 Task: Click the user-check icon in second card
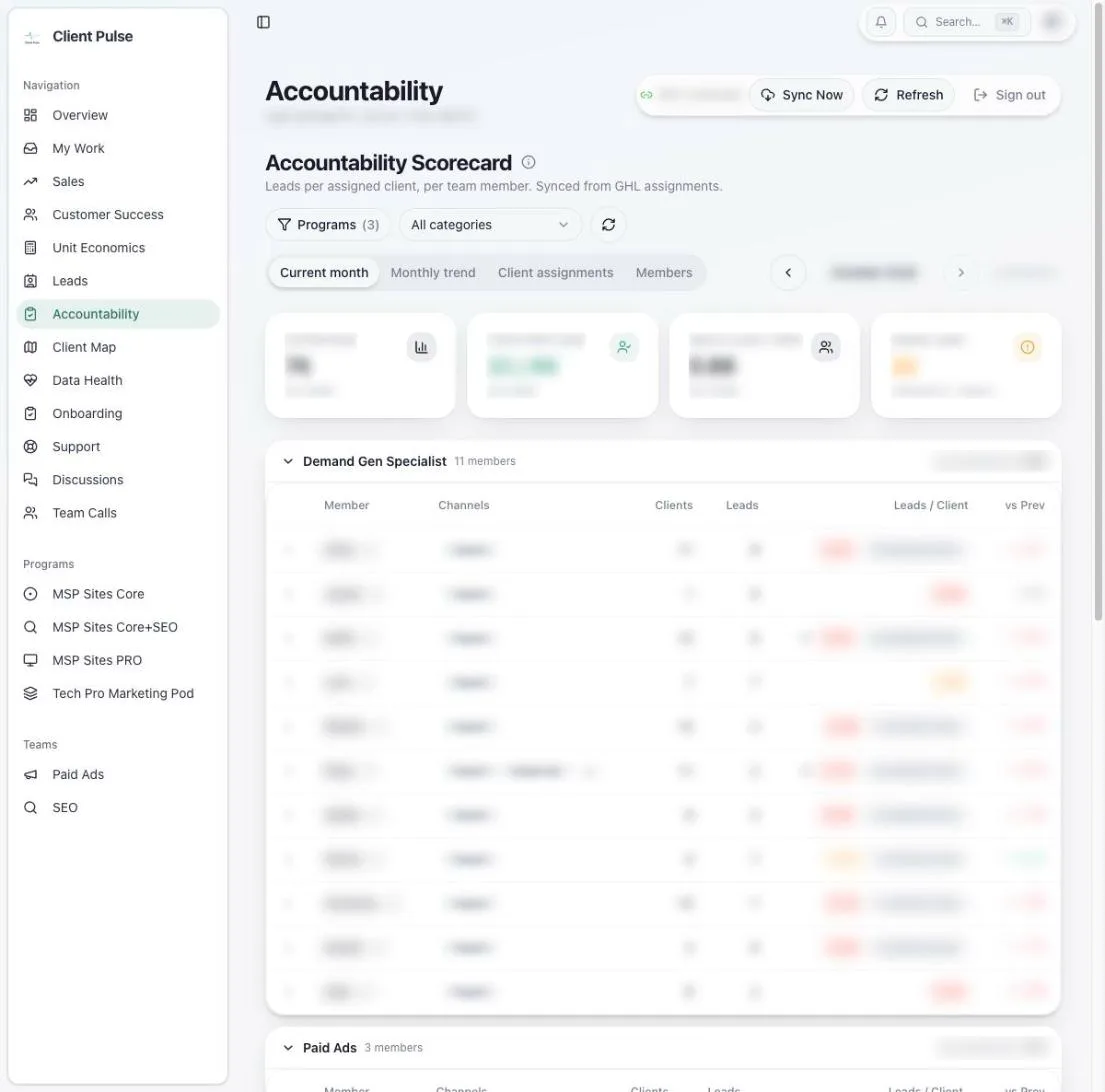[x=624, y=347]
